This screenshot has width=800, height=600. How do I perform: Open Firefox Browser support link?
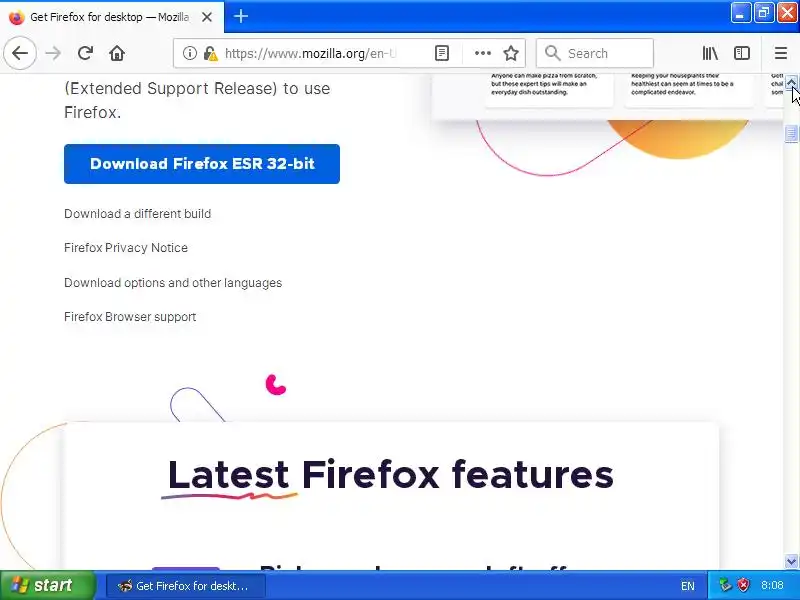130,317
